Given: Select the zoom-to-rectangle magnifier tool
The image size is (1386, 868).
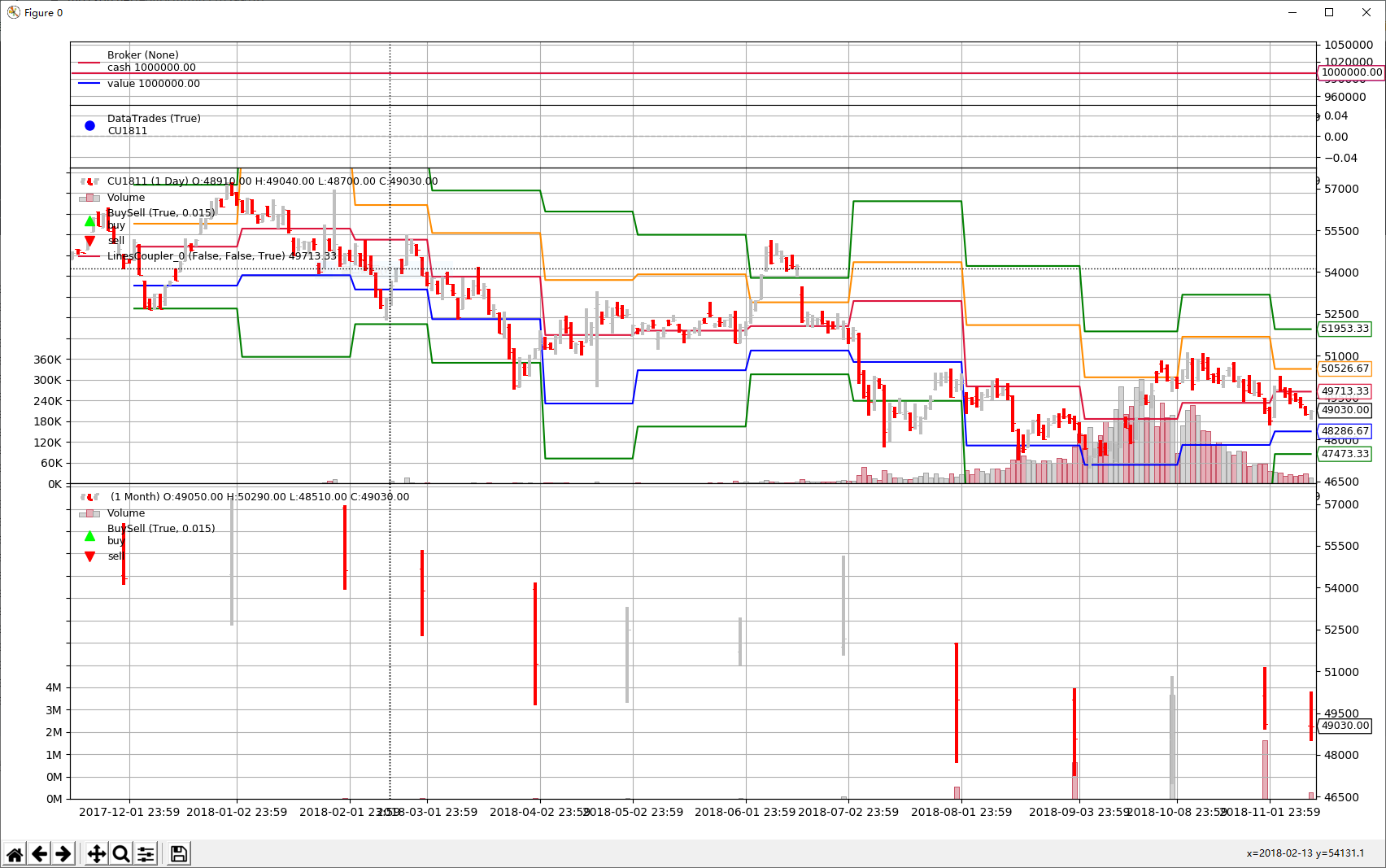Looking at the screenshot, I should coord(120,853).
